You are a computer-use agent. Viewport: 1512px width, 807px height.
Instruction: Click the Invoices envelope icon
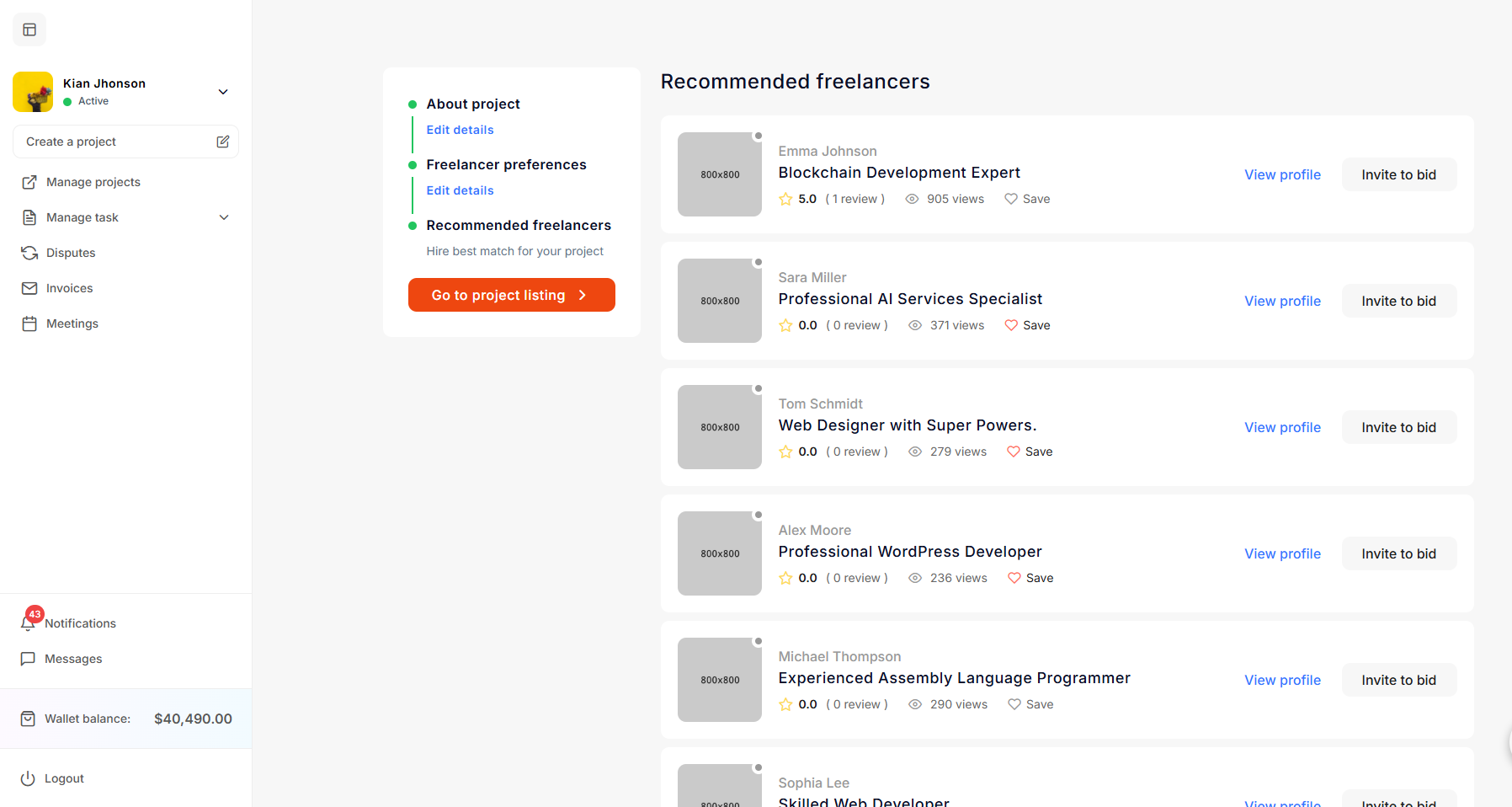(29, 288)
